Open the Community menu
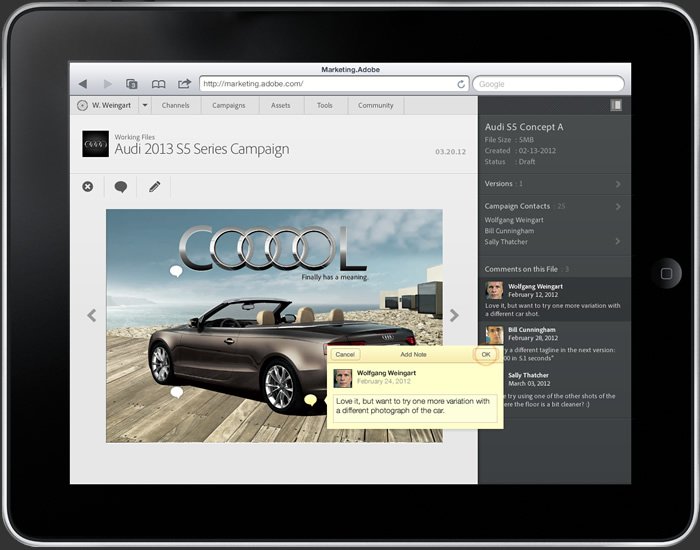Screen dimensions: 700x550 (375, 105)
